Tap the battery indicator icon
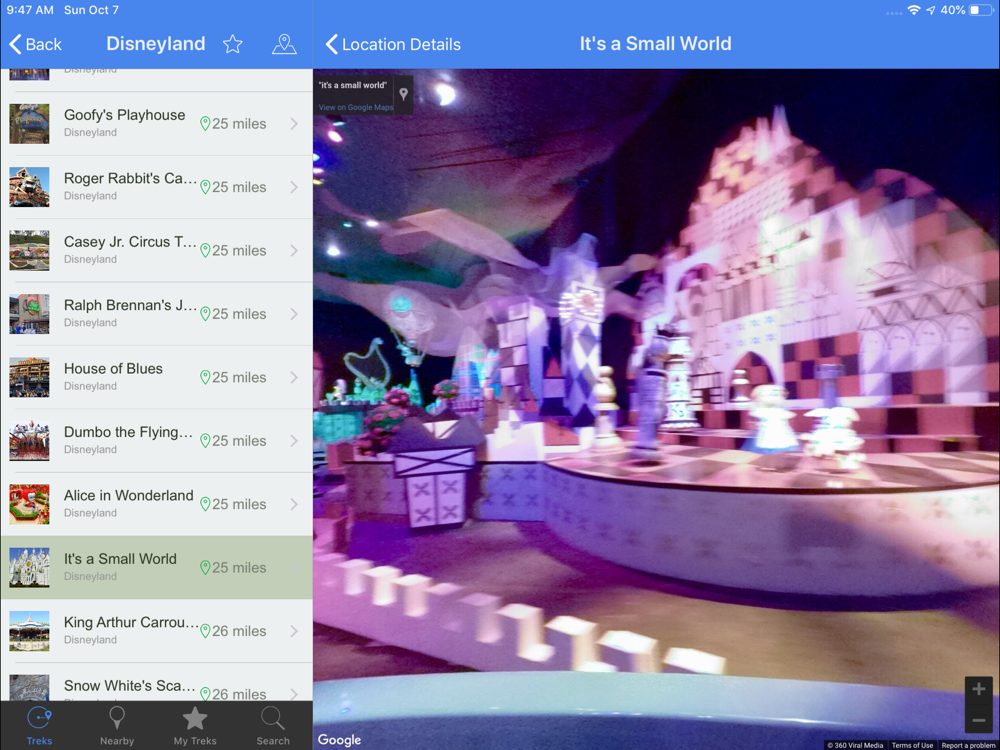The image size is (1000, 750). pyautogui.click(x=982, y=10)
